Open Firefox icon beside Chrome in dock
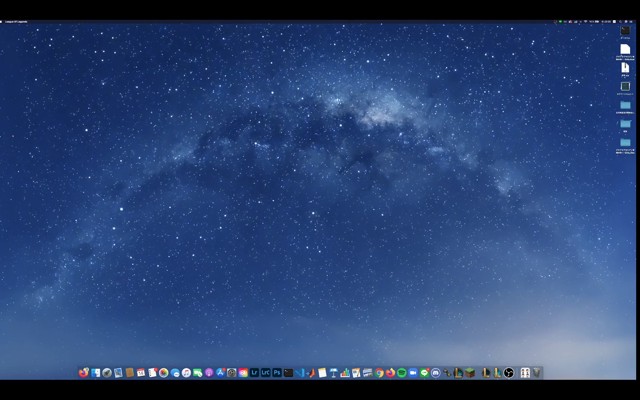640x400 pixels. point(390,373)
